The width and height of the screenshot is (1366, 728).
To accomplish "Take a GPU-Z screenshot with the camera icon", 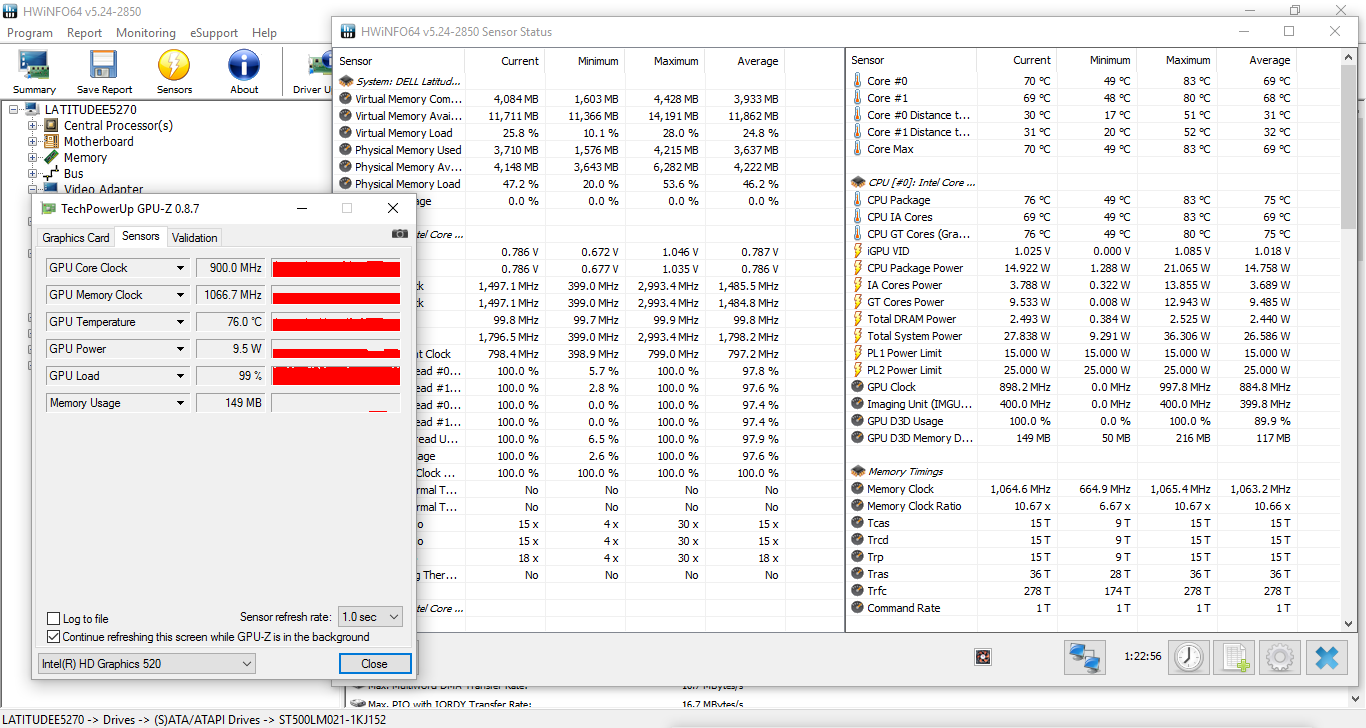I will 400,233.
